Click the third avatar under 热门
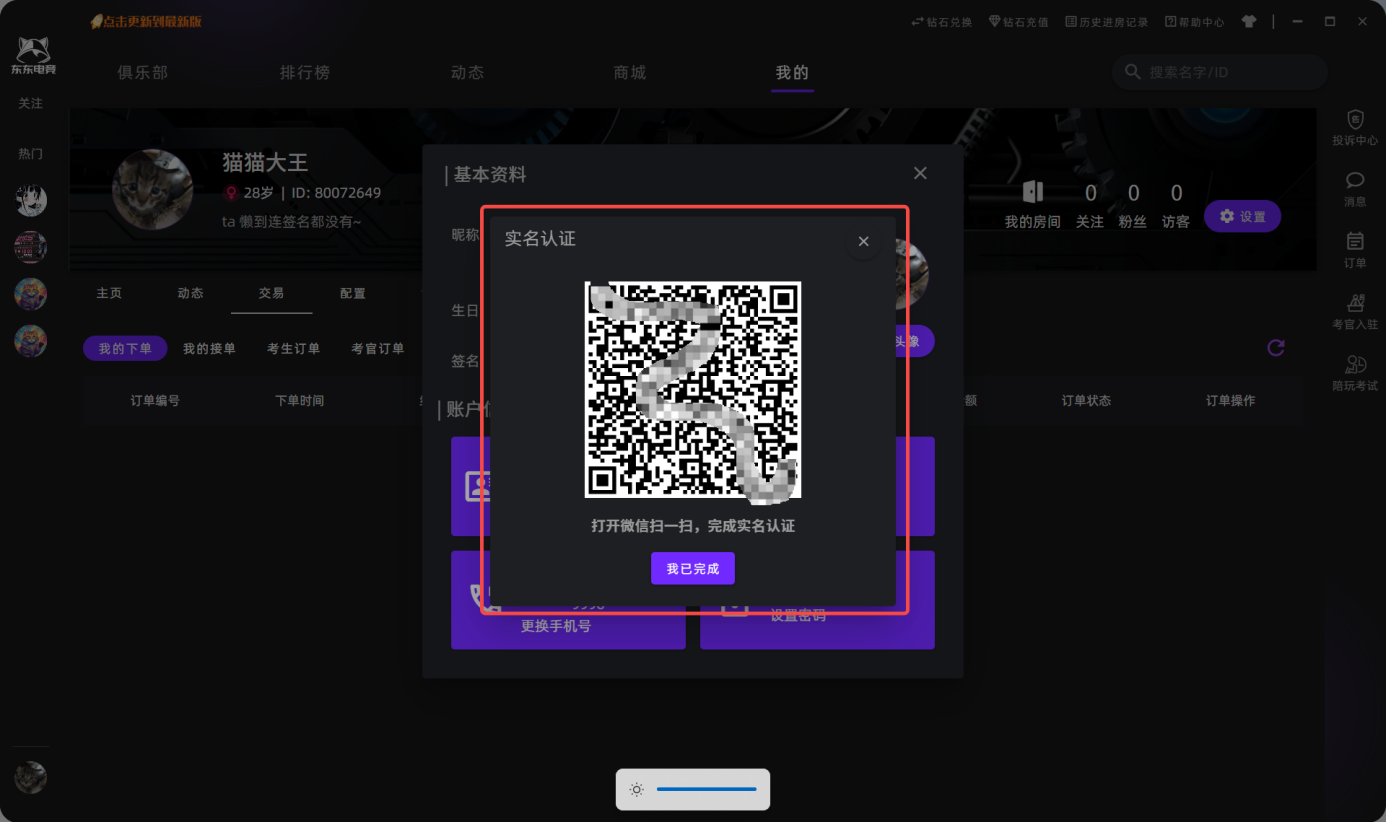 31,294
